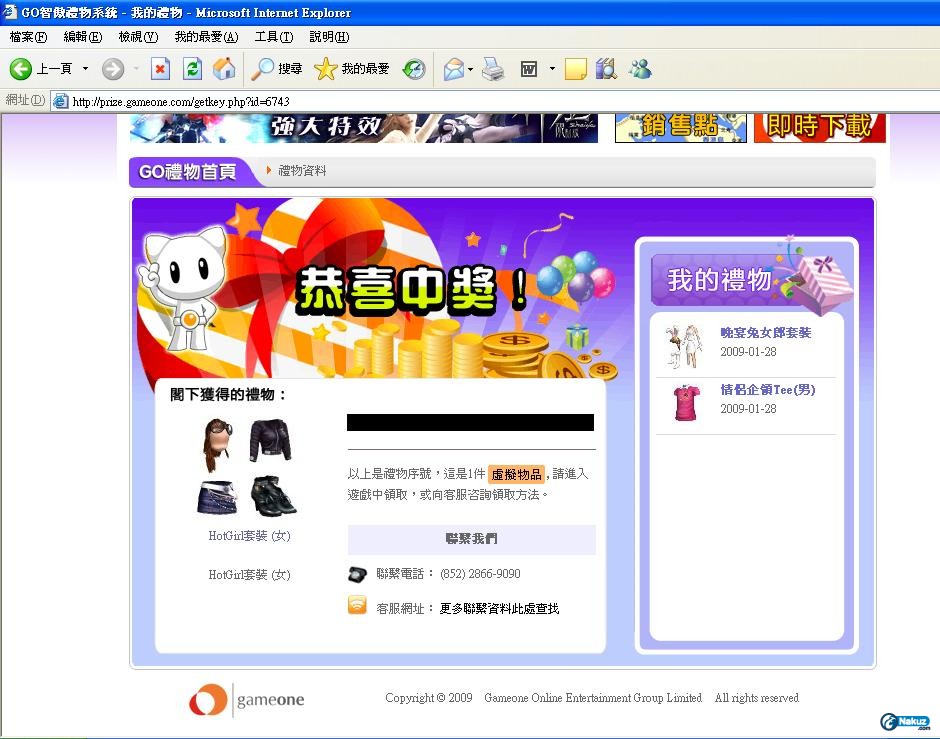Expand the Back button history dropdown
This screenshot has width=940, height=739.
tap(85, 69)
